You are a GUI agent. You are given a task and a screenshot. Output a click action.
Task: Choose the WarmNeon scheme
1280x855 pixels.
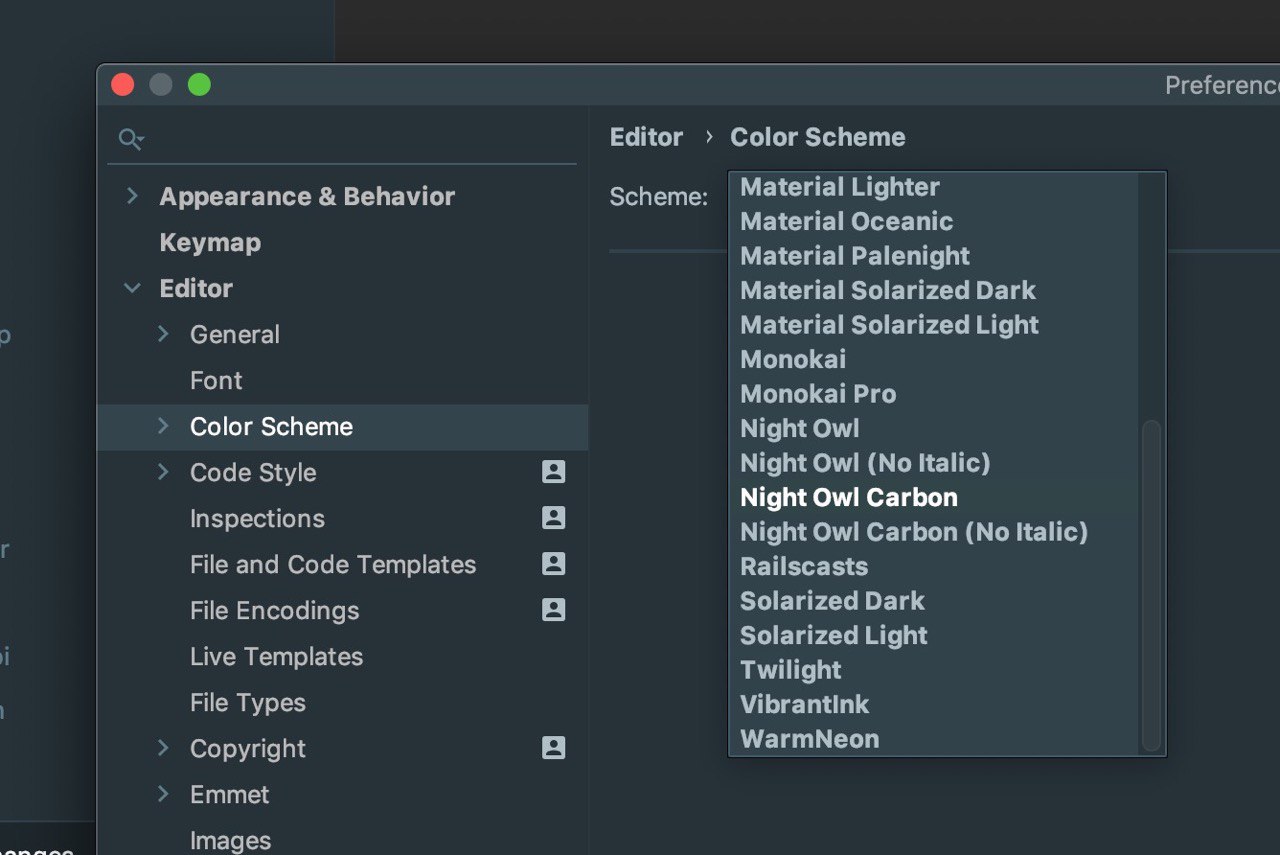point(810,739)
